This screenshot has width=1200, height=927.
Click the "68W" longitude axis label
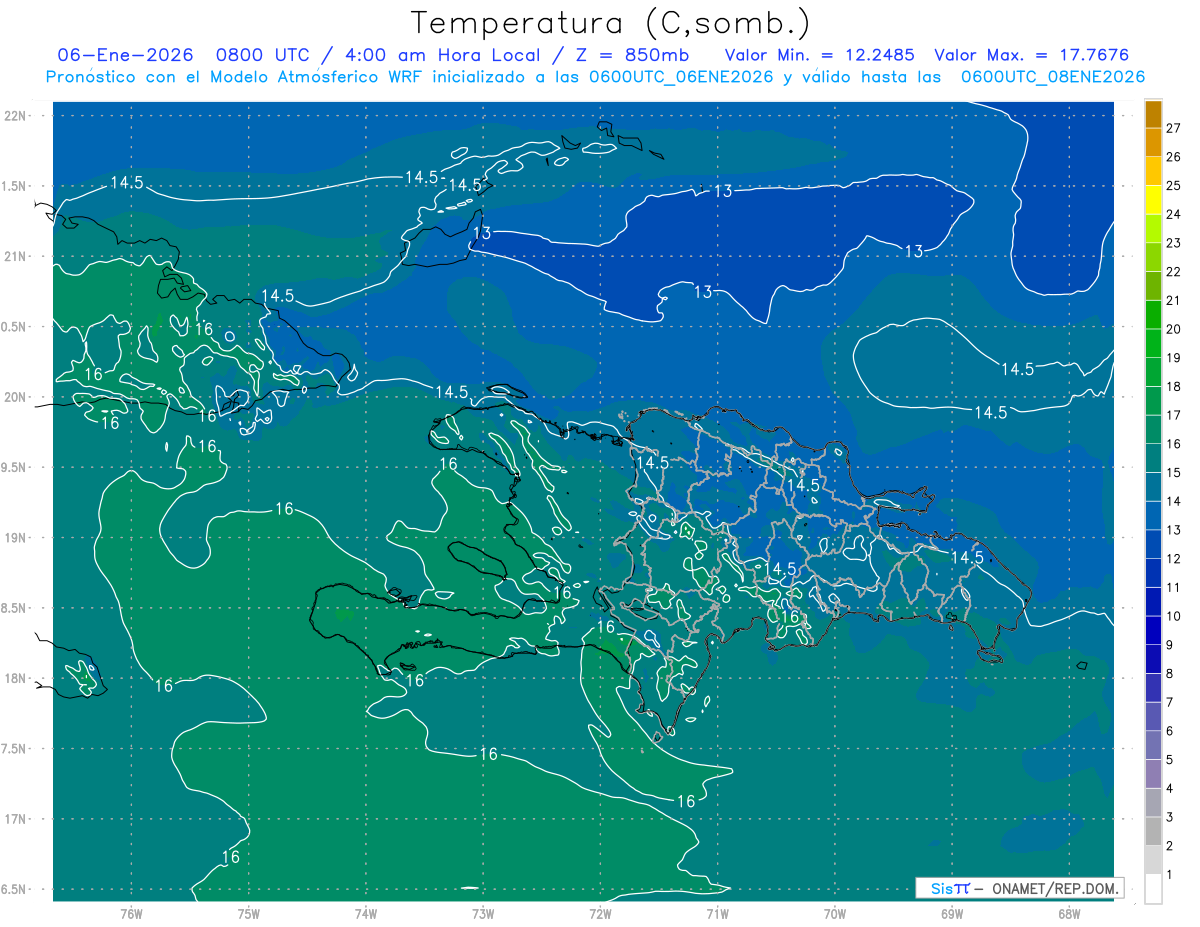coord(1069,913)
